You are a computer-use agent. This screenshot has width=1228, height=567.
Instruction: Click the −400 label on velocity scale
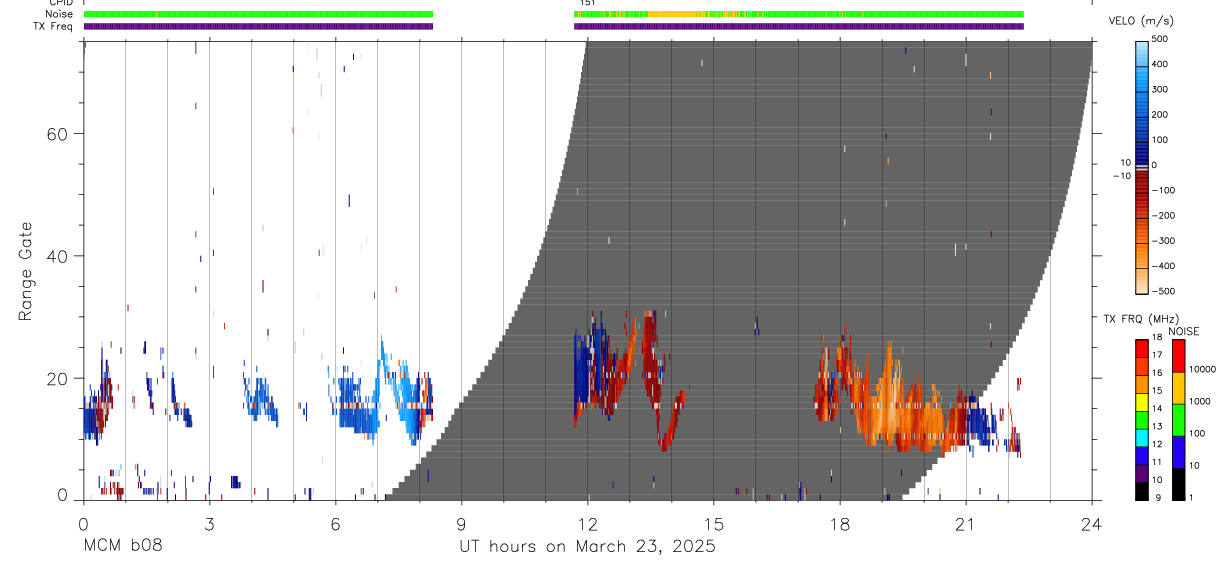point(1162,266)
